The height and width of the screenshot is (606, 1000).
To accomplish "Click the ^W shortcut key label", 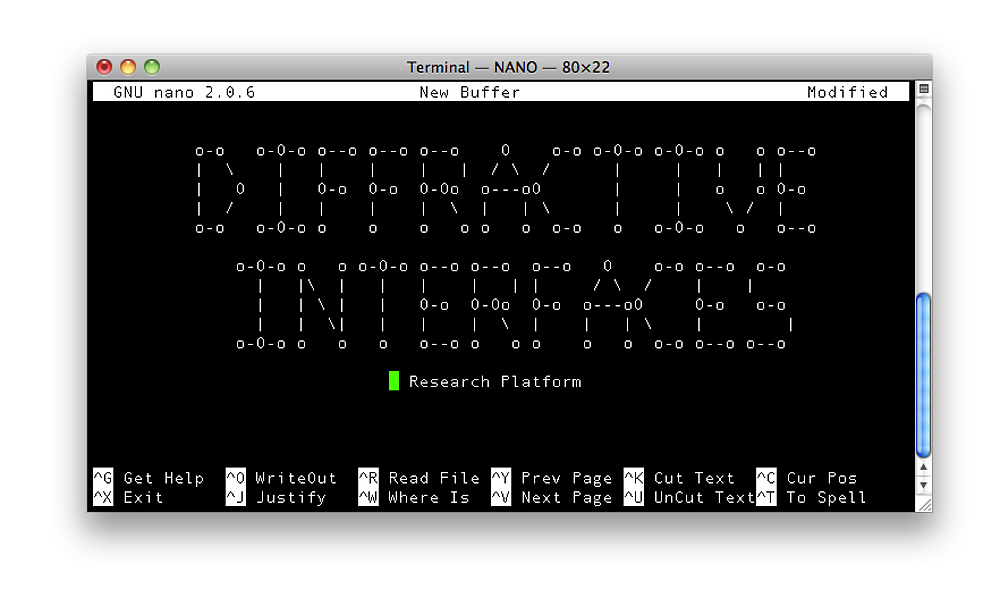I will (368, 497).
